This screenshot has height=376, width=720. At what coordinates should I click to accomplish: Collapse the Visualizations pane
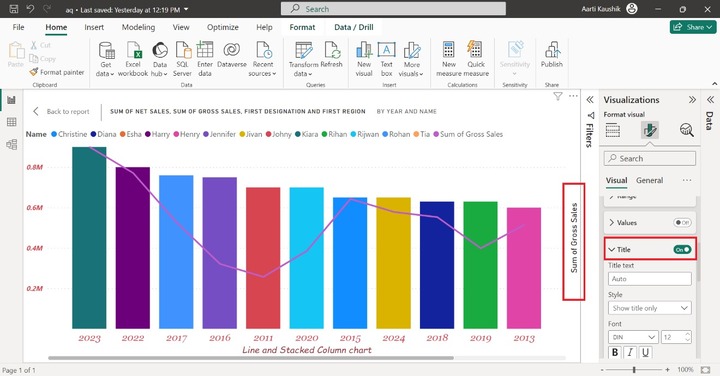pyautogui.click(x=692, y=100)
